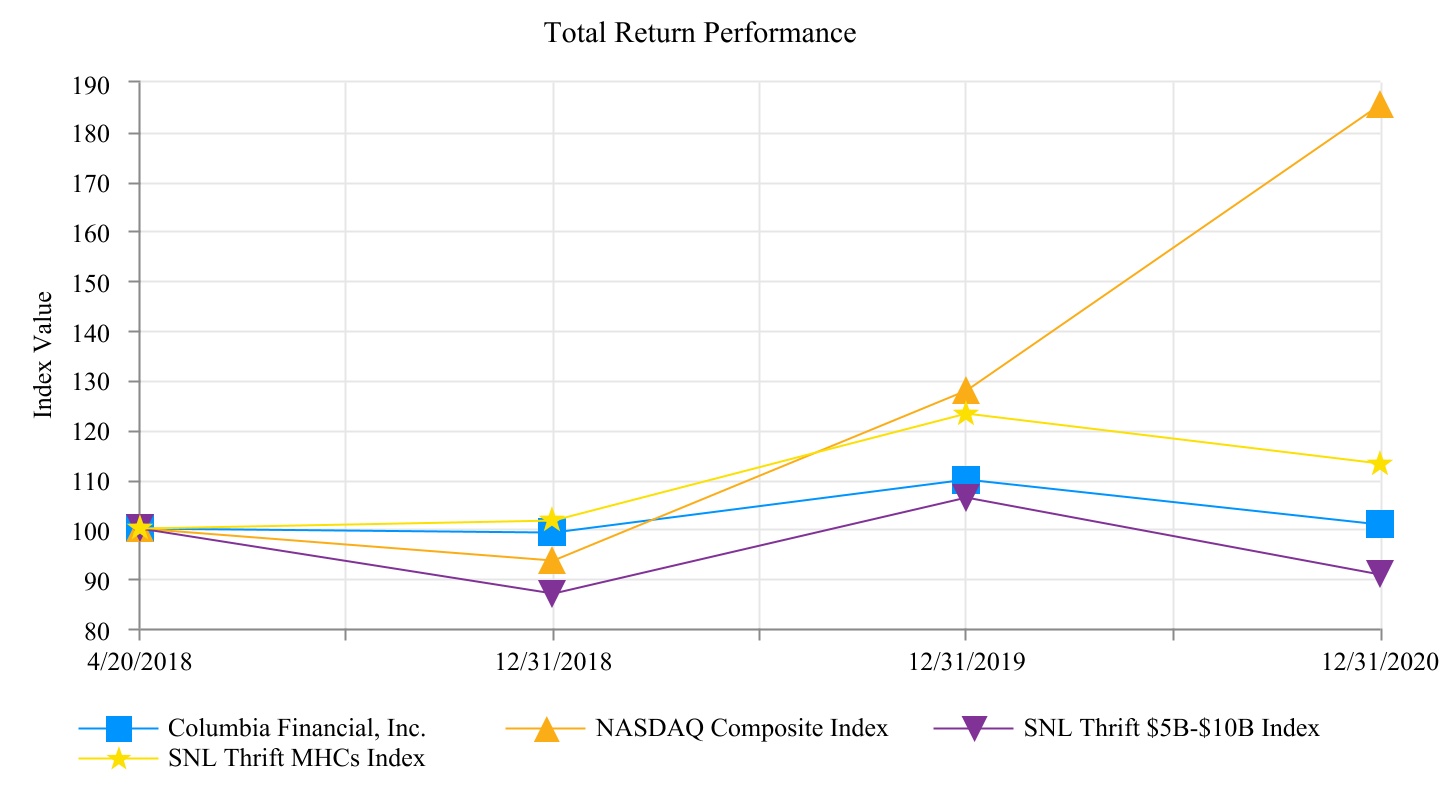Click the 12/31/2019 x-axis date label

click(966, 662)
